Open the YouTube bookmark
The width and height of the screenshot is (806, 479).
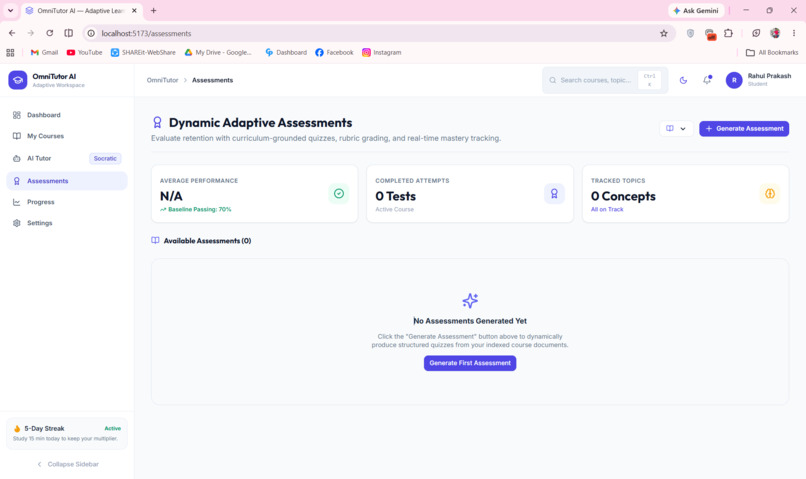click(84, 52)
